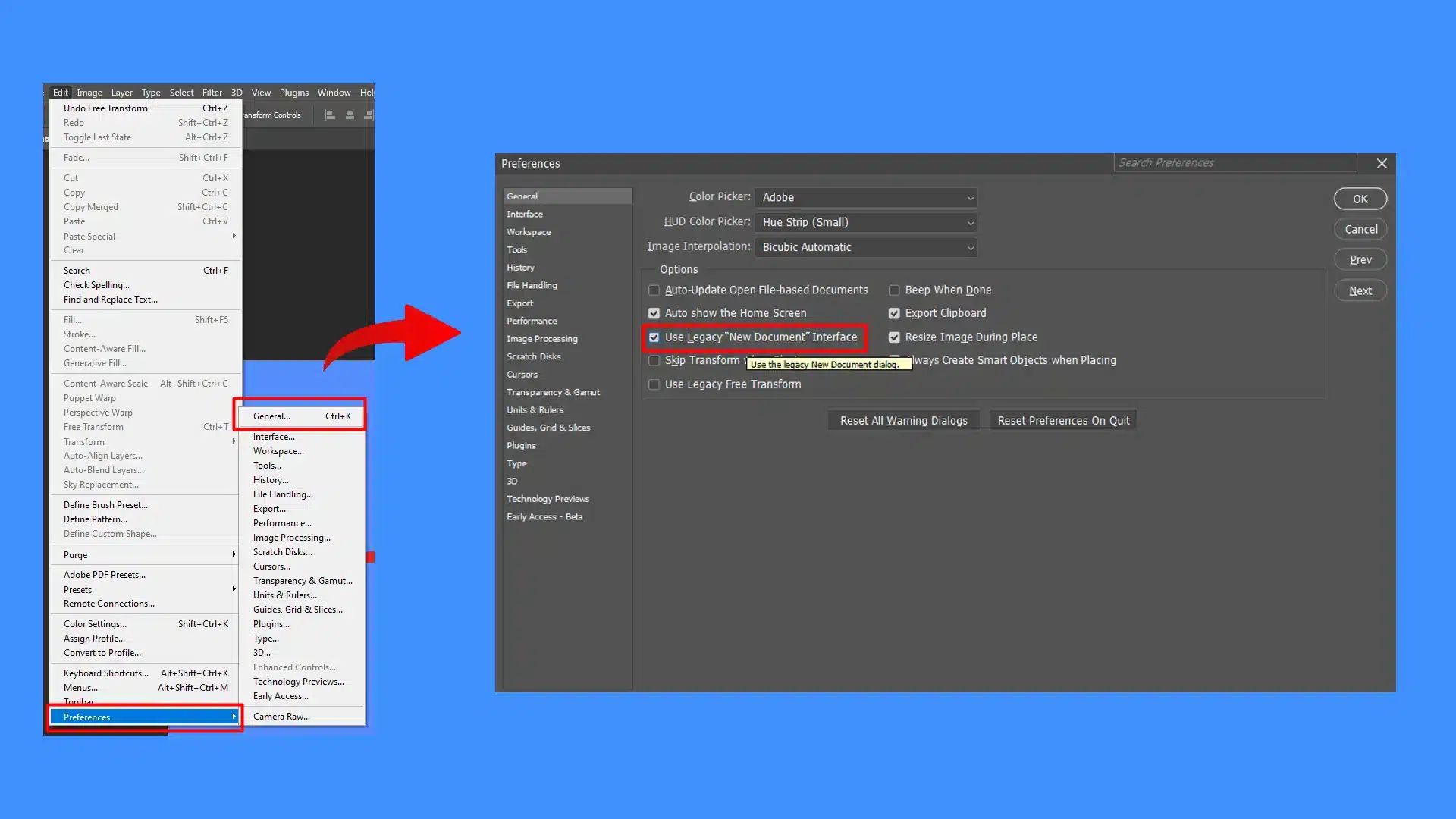The image size is (1456, 819).
Task: Toggle Export Clipboard checkbox
Action: click(893, 313)
